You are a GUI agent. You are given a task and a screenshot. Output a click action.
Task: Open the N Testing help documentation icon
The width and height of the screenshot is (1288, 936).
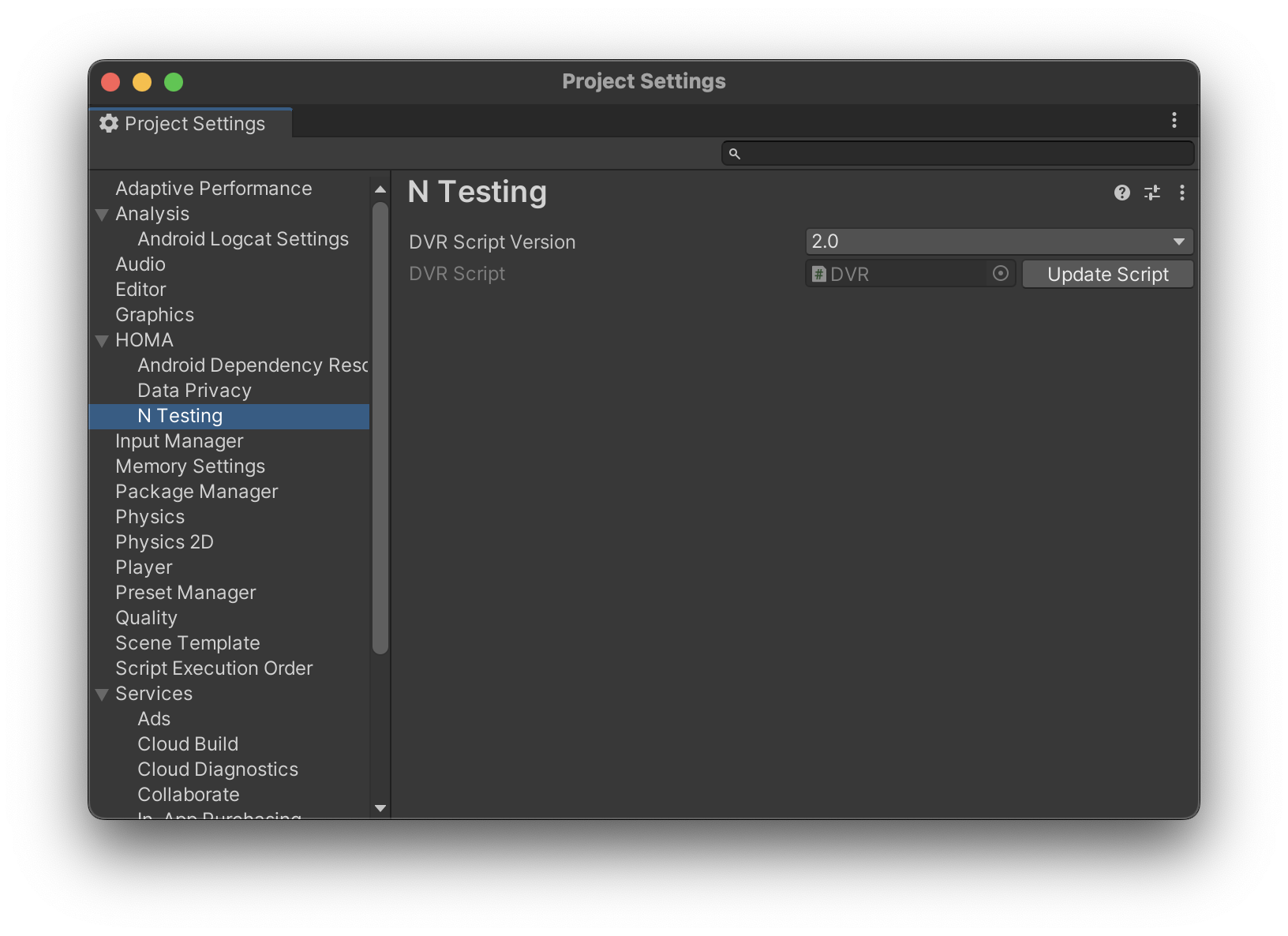click(x=1121, y=193)
